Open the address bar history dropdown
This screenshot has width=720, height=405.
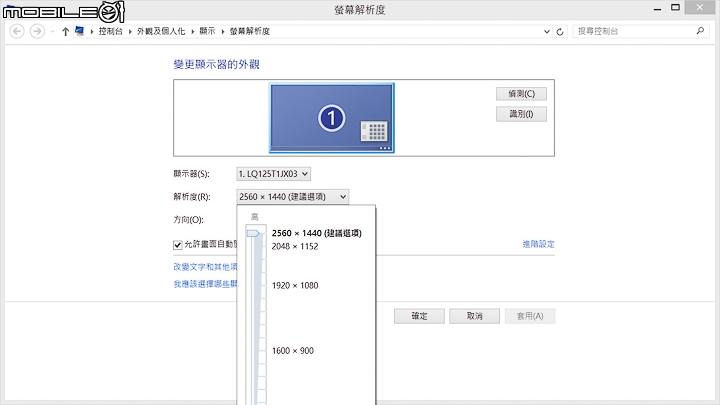pyautogui.click(x=546, y=32)
